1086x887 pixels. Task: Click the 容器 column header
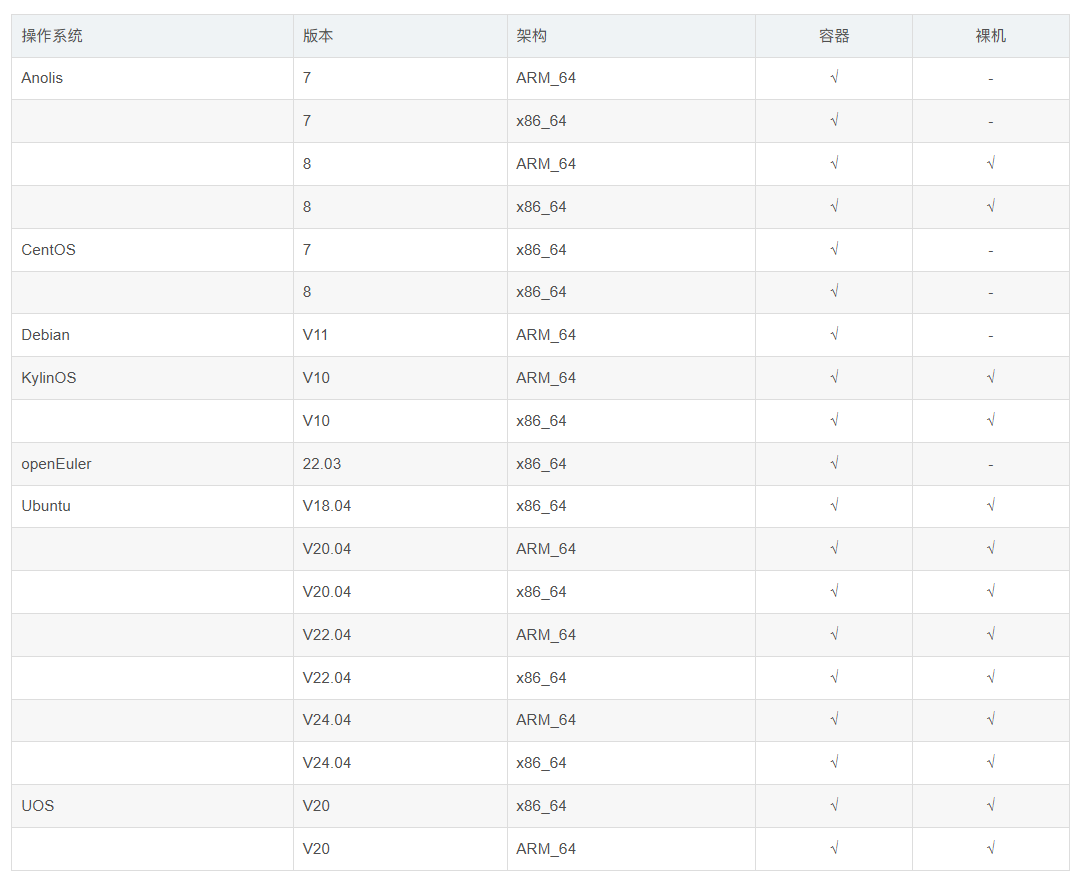(x=833, y=36)
